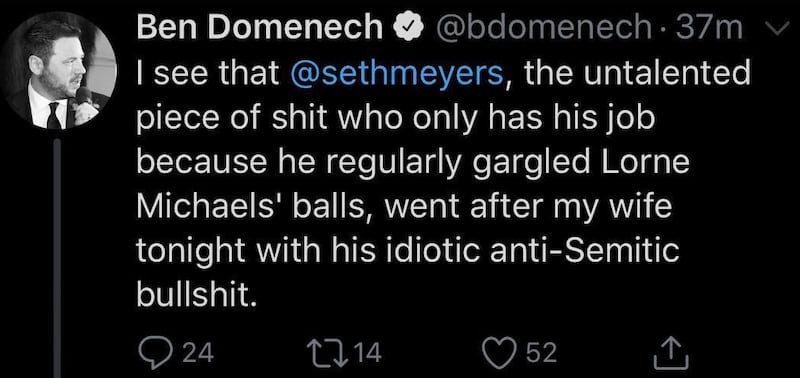Image resolution: width=800 pixels, height=378 pixels.
Task: Click the phrase 'the untalented' in tweet
Action: click(x=638, y=74)
